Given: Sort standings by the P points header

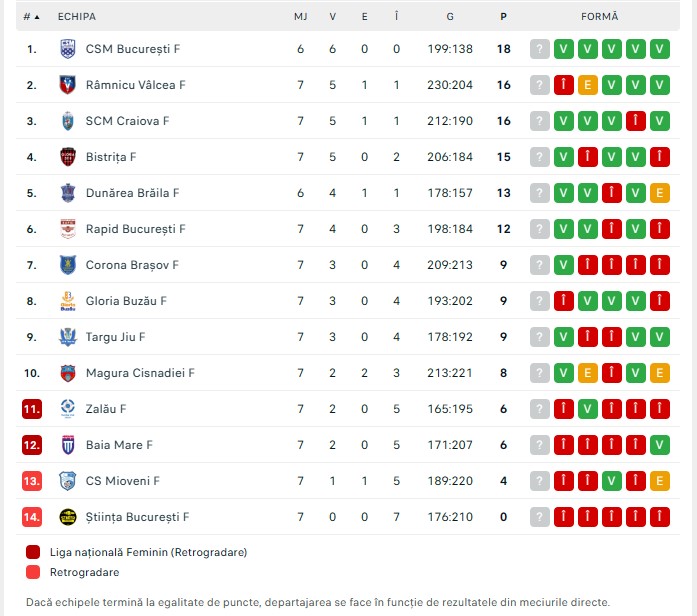Looking at the screenshot, I should (x=504, y=17).
